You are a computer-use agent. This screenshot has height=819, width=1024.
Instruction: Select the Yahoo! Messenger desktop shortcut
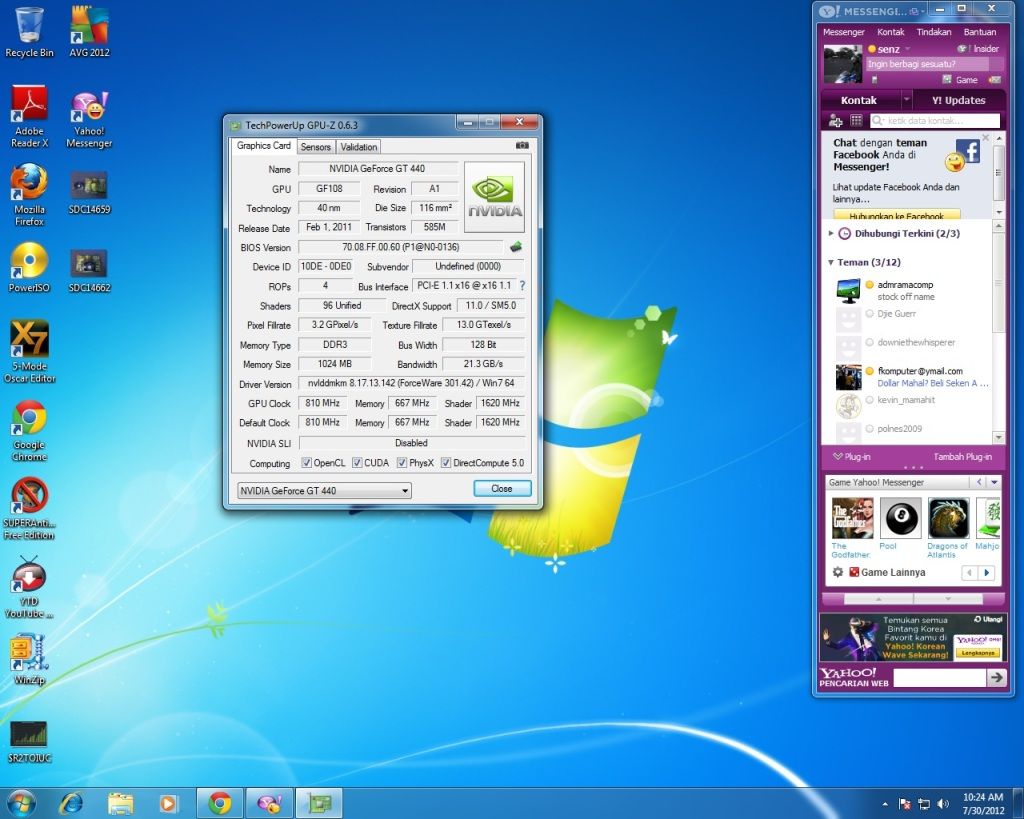click(89, 120)
